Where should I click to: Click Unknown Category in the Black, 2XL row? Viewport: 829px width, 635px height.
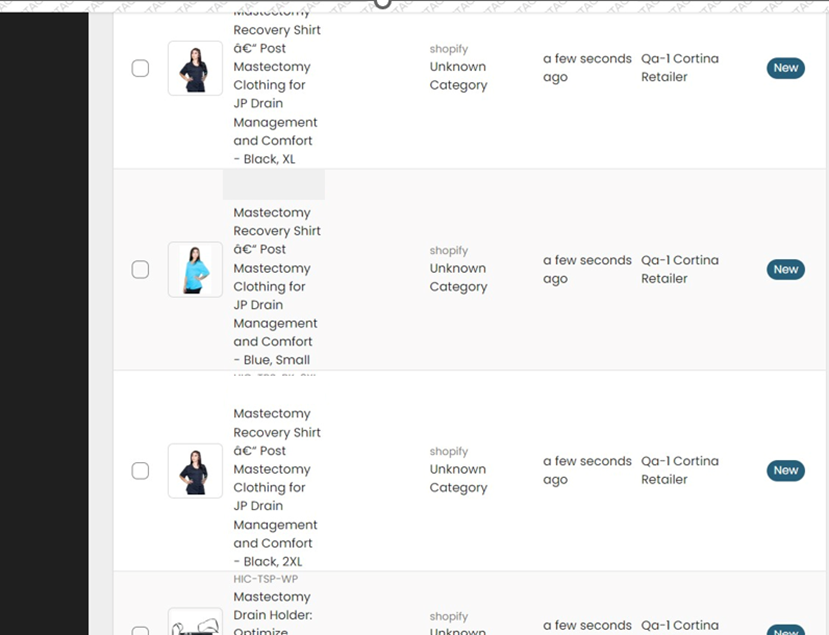click(x=458, y=478)
